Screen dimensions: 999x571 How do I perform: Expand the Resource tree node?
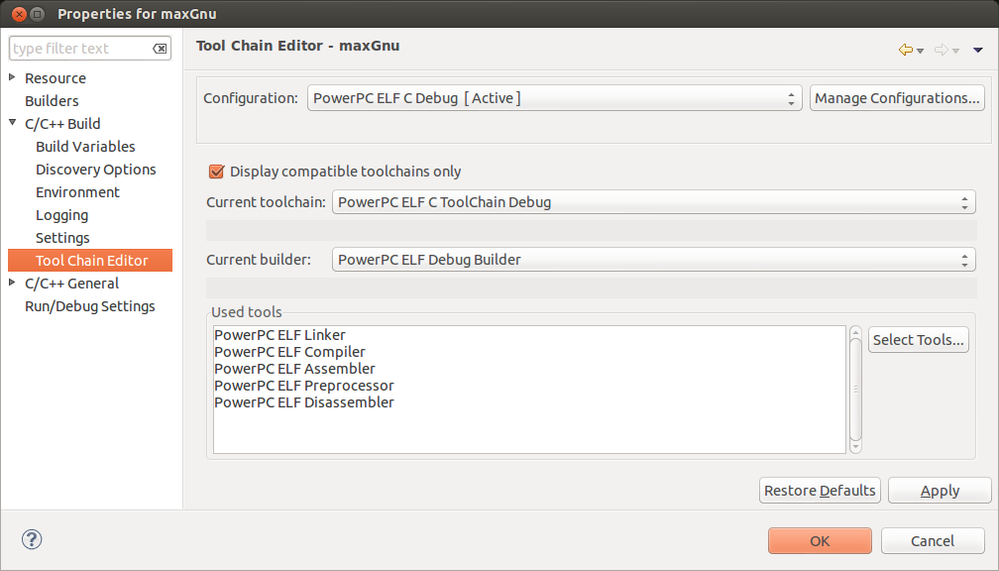pos(12,78)
